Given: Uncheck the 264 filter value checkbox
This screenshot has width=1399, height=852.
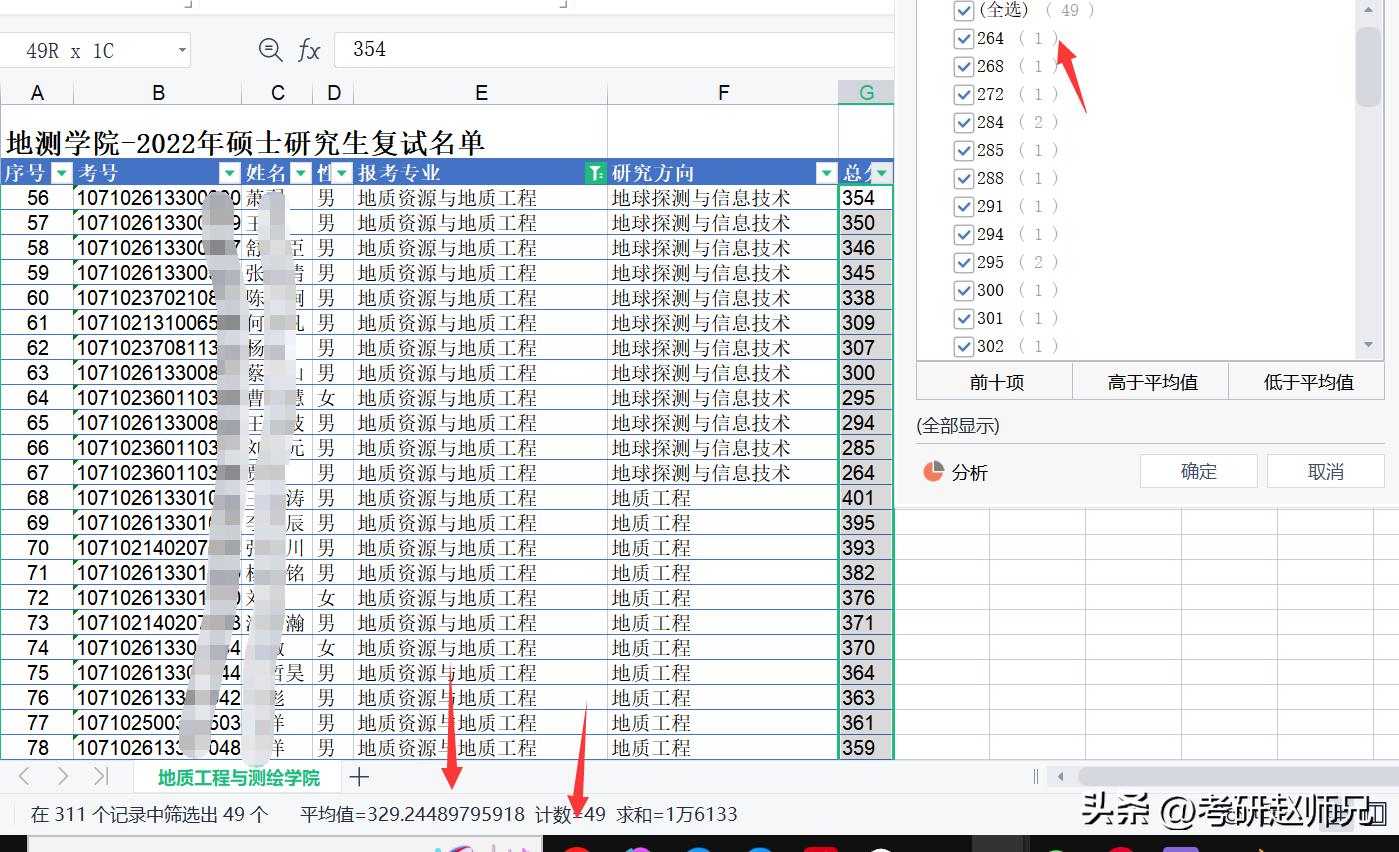Looking at the screenshot, I should coord(964,39).
